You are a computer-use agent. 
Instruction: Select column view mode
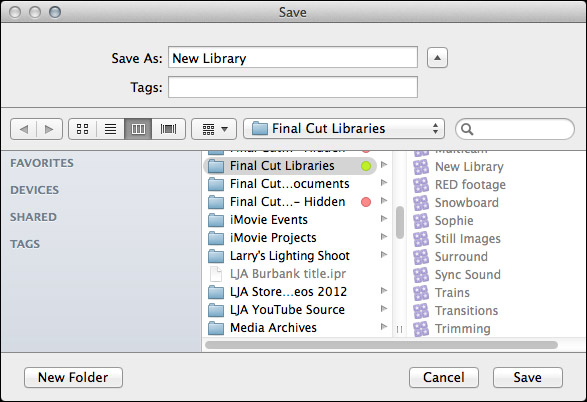138,129
